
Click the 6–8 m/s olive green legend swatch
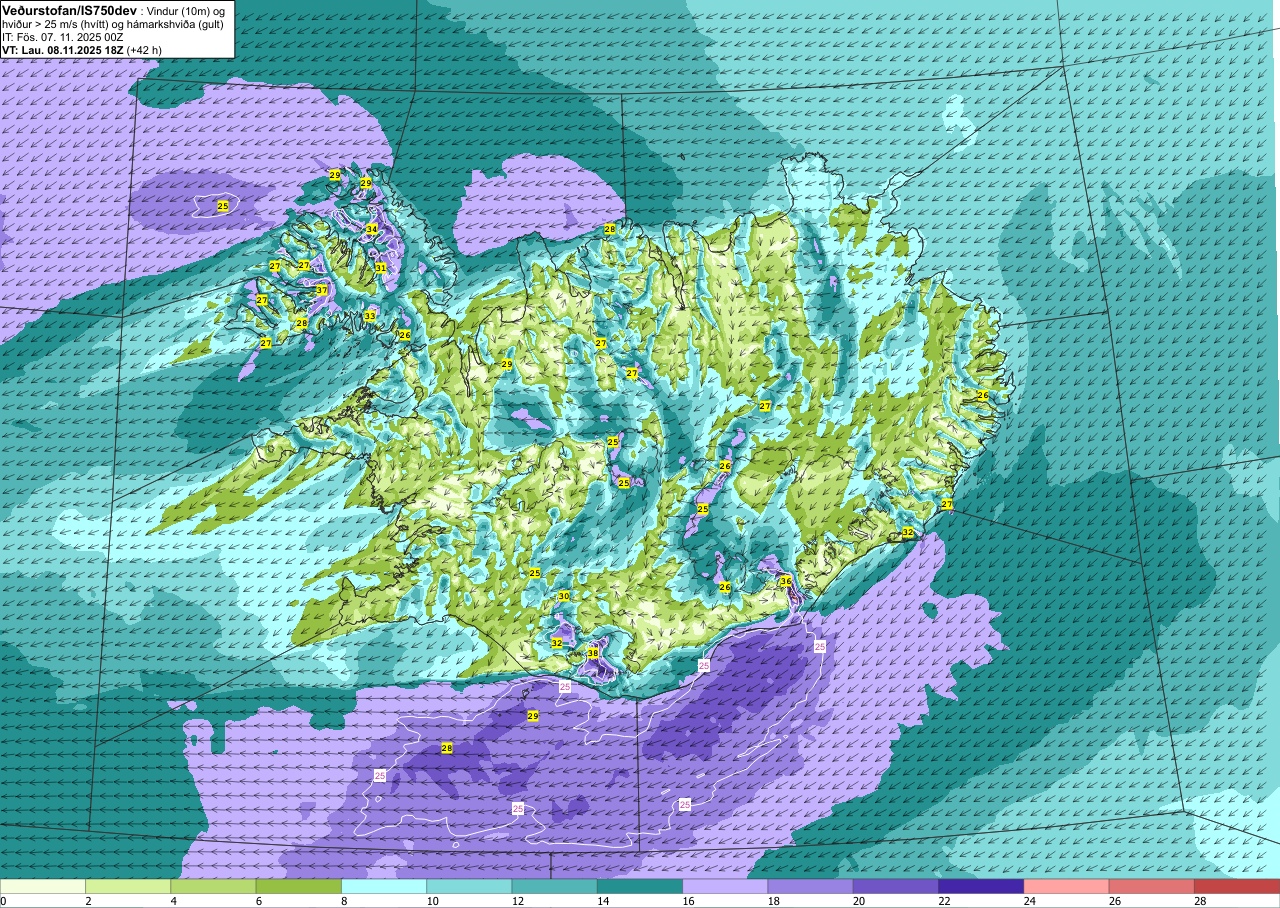pos(299,886)
